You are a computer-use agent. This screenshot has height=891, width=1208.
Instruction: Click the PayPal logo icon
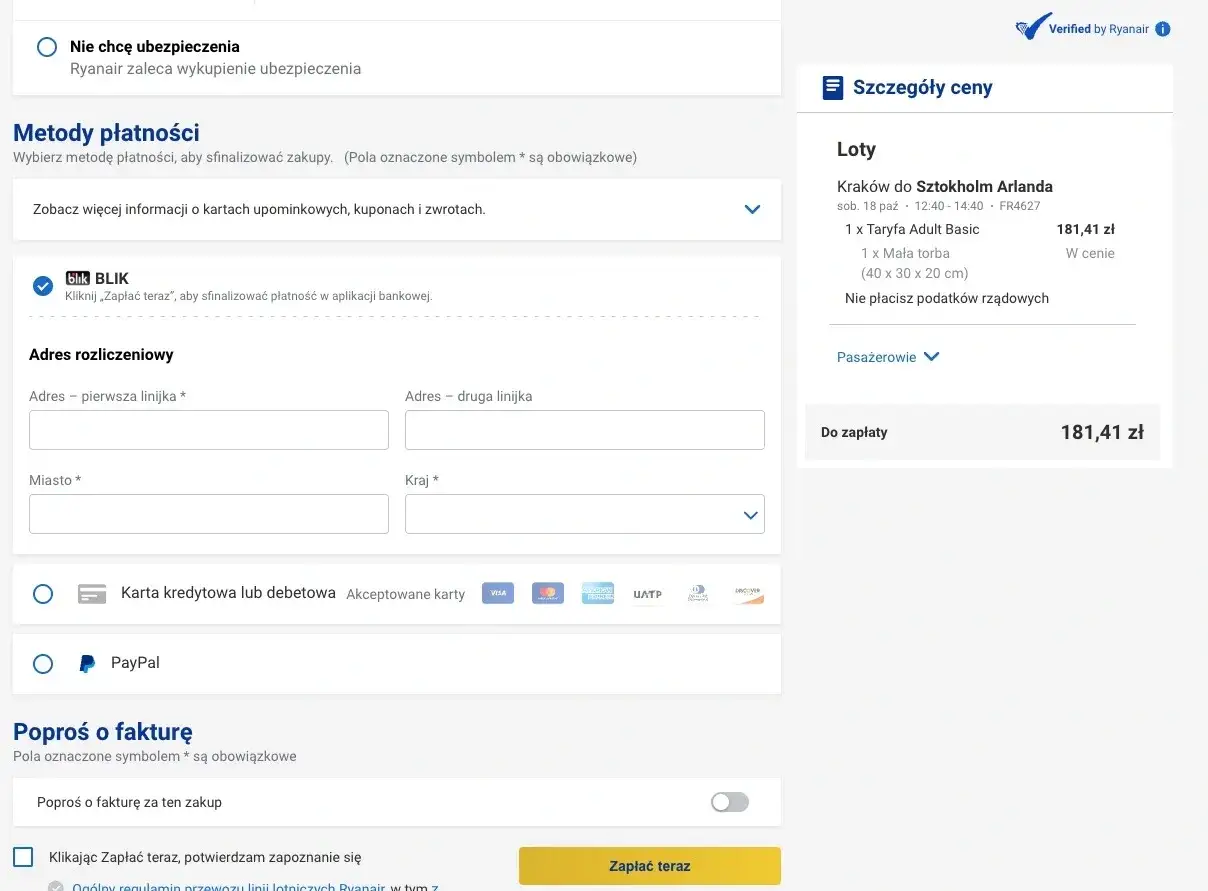[x=87, y=663]
